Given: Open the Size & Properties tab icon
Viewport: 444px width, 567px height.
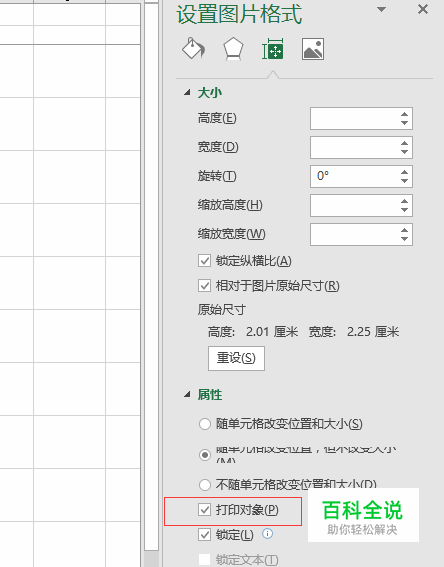Looking at the screenshot, I should point(273,49).
